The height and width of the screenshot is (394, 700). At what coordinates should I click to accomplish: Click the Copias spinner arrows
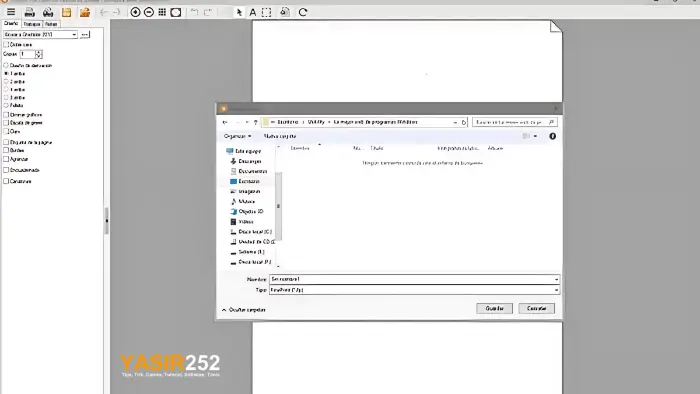39,54
